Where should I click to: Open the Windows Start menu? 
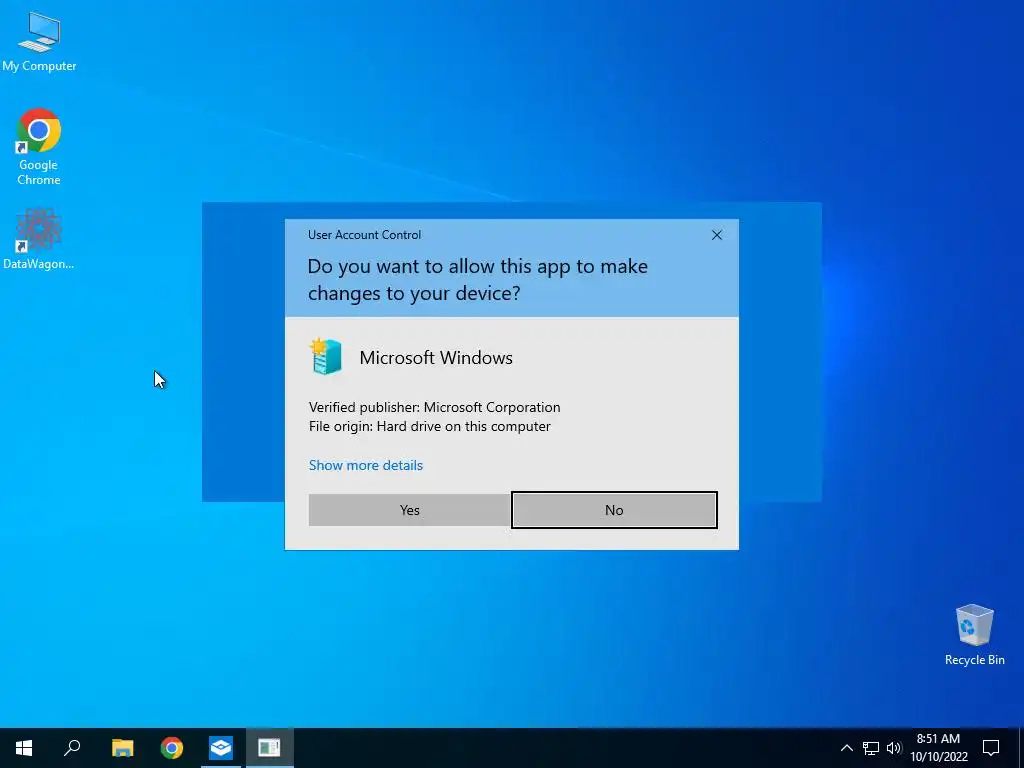point(24,748)
